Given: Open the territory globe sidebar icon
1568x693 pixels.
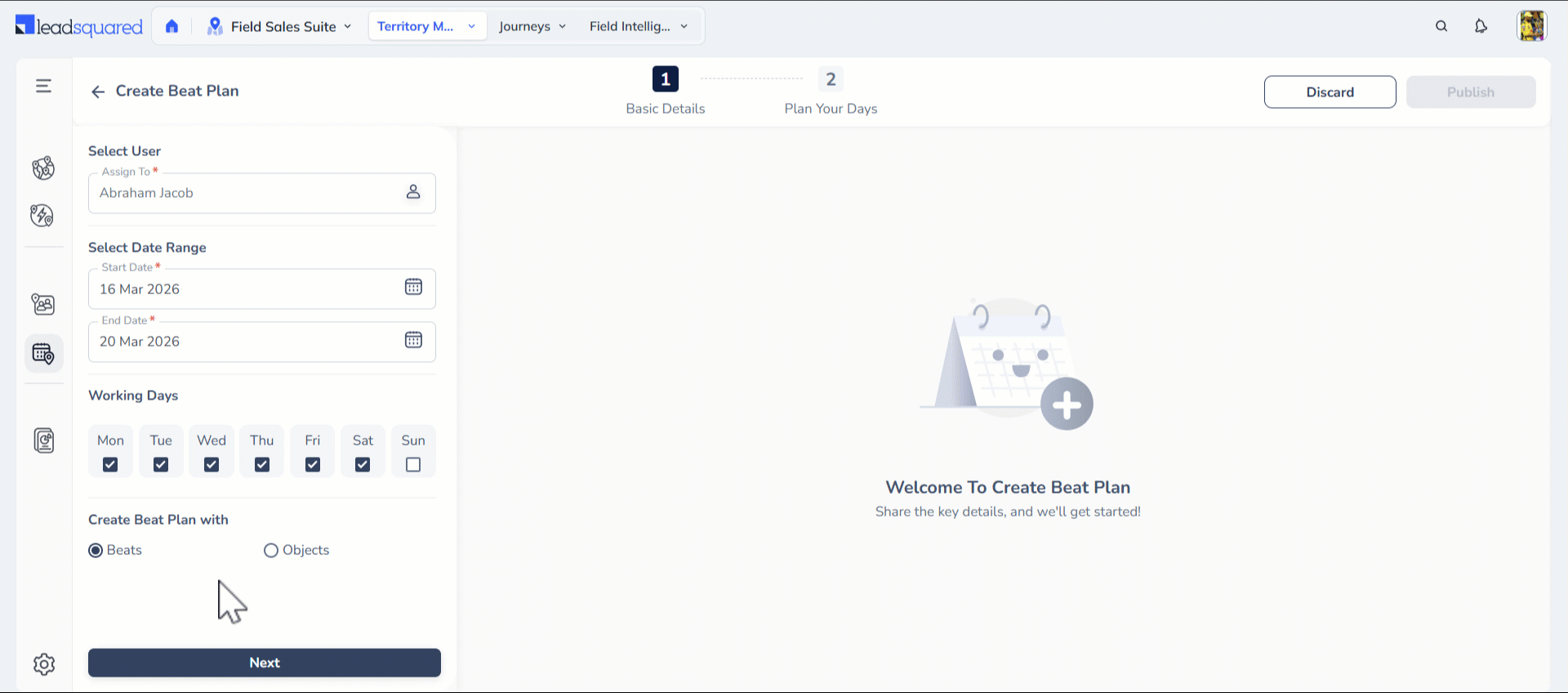Looking at the screenshot, I should tap(43, 168).
